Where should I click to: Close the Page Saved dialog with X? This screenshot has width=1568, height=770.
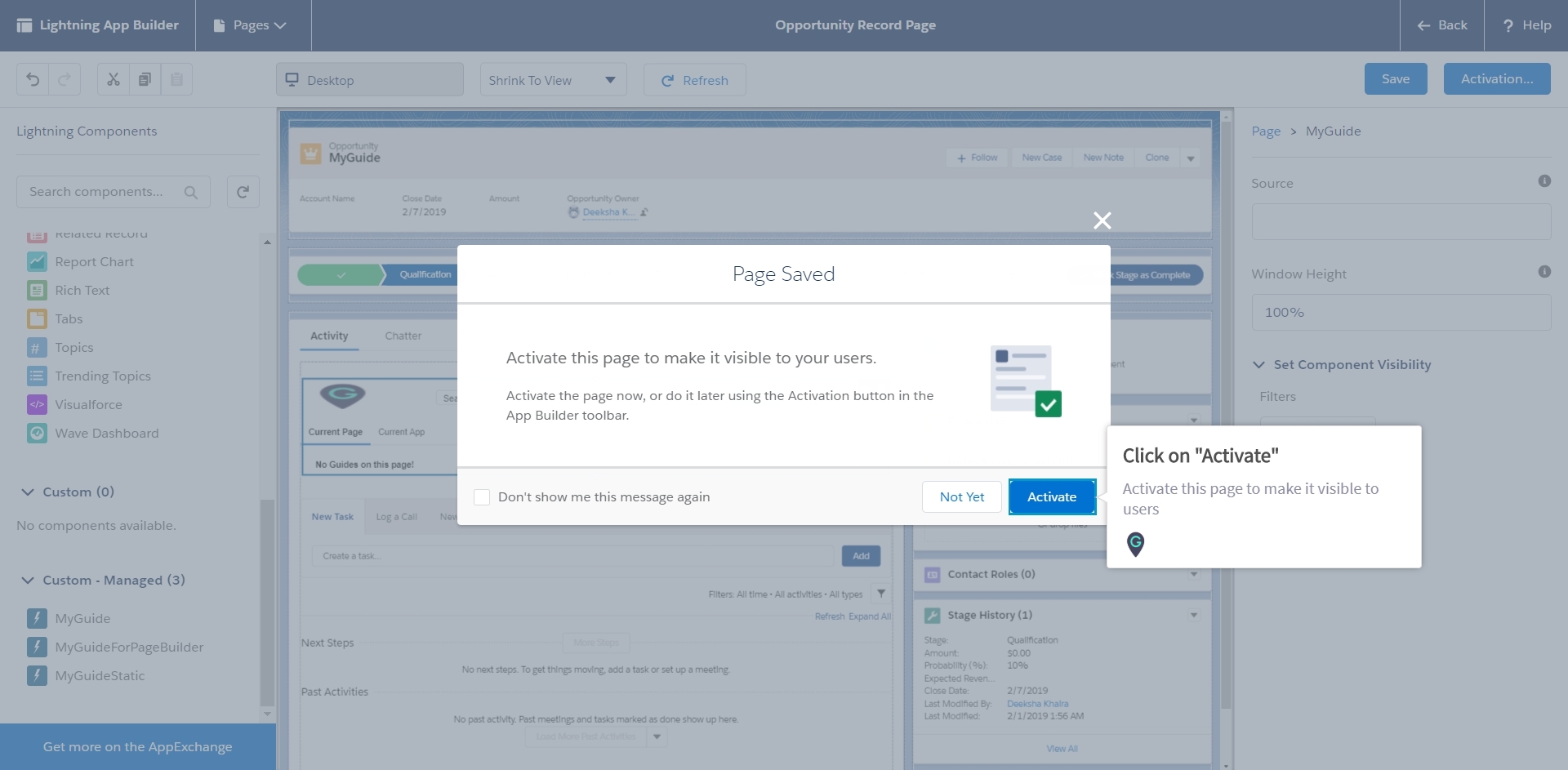pos(1102,220)
